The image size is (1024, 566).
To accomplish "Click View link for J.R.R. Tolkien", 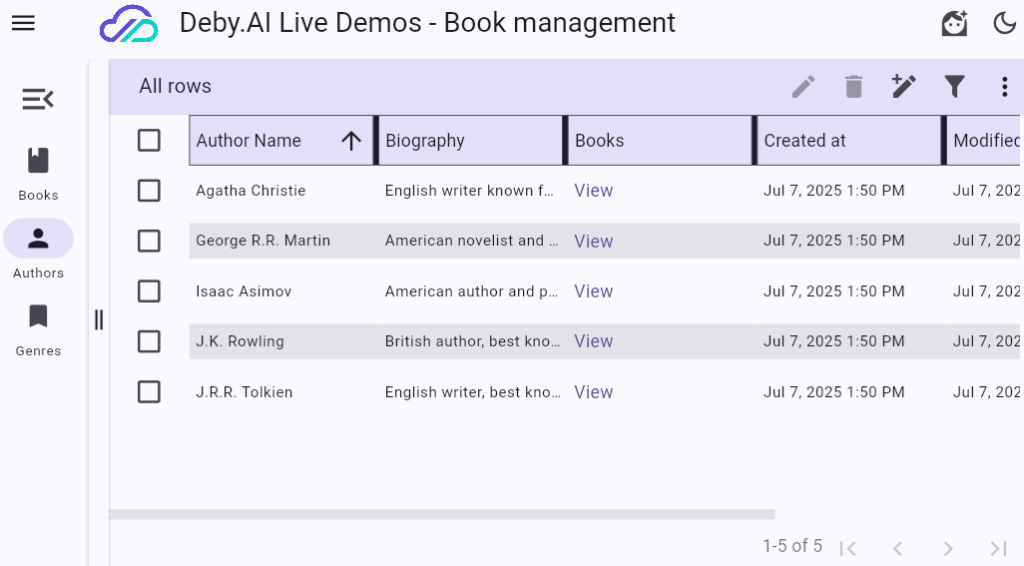I will click(x=593, y=392).
